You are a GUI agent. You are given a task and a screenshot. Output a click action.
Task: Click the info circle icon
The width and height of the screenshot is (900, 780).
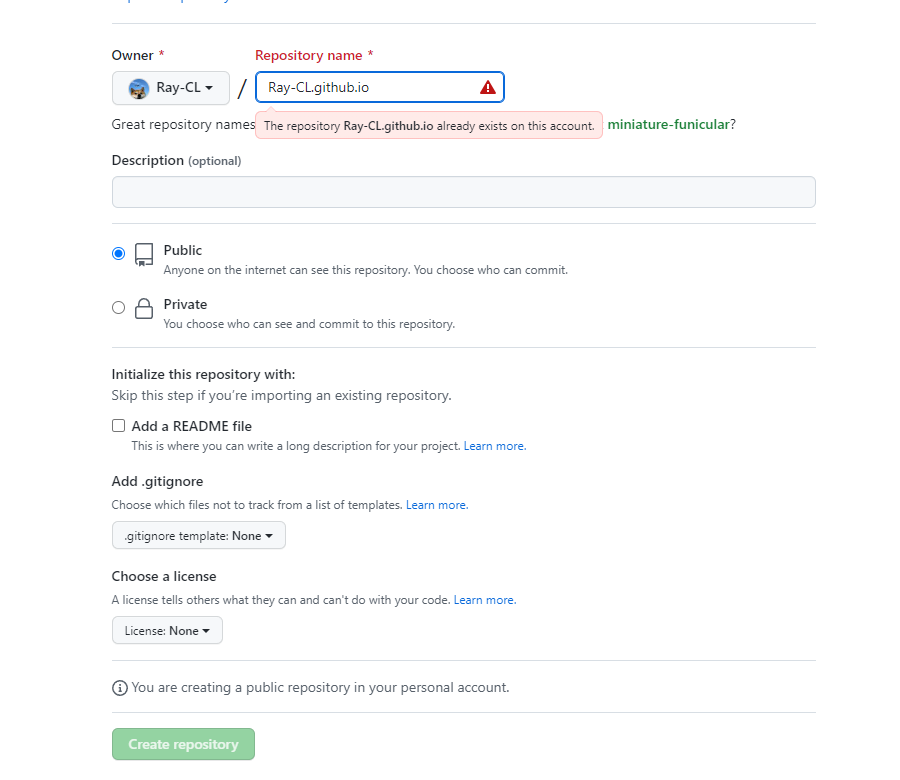click(x=120, y=688)
